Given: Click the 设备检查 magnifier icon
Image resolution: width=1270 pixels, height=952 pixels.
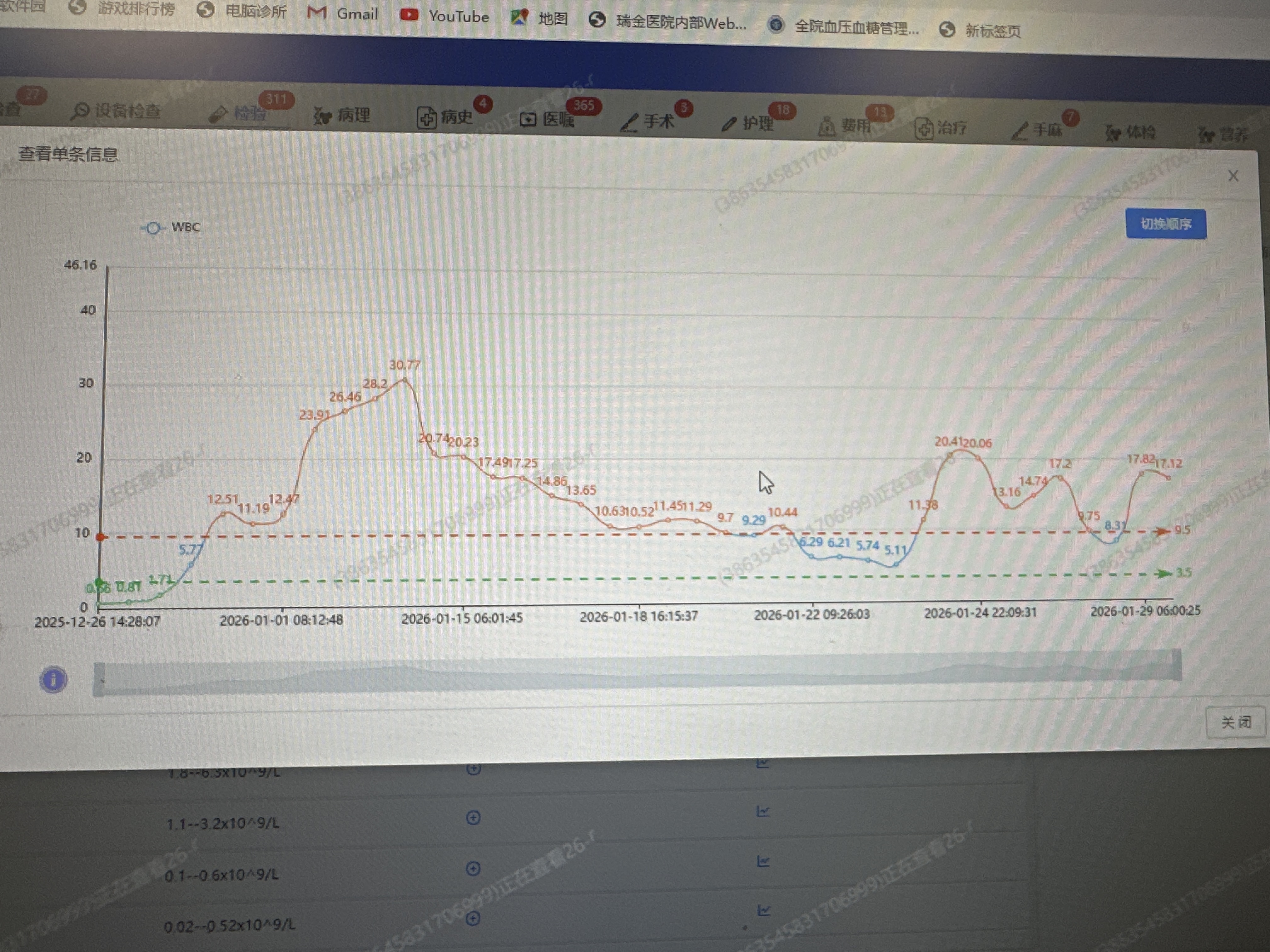Looking at the screenshot, I should coord(80,111).
